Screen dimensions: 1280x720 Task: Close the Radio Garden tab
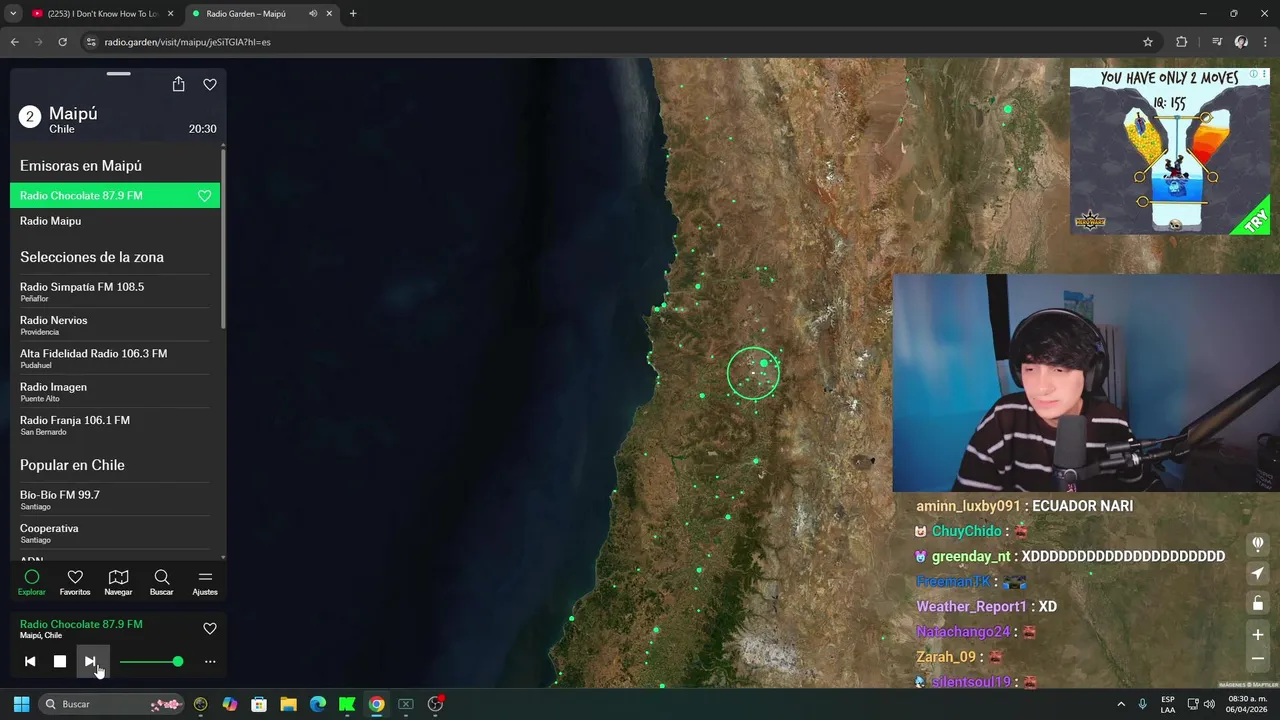pyautogui.click(x=329, y=14)
